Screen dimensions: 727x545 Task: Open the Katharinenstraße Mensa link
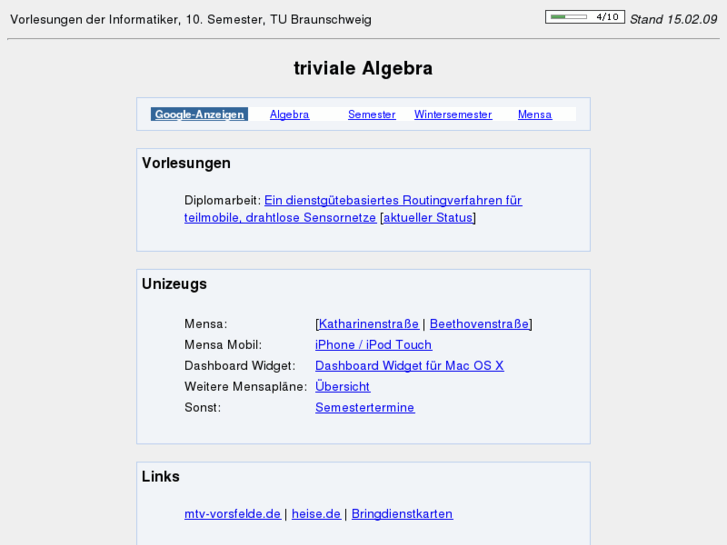pyautogui.click(x=369, y=324)
